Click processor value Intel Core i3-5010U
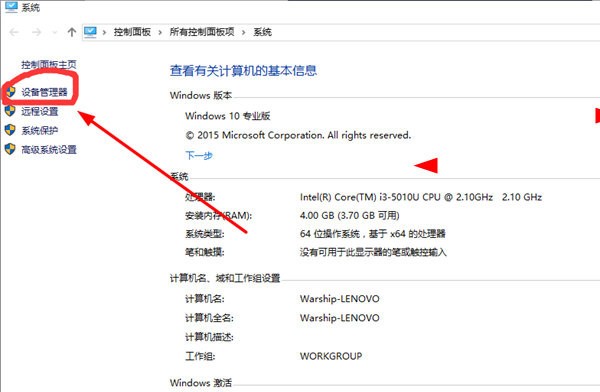The width and height of the screenshot is (600, 392). (421, 197)
